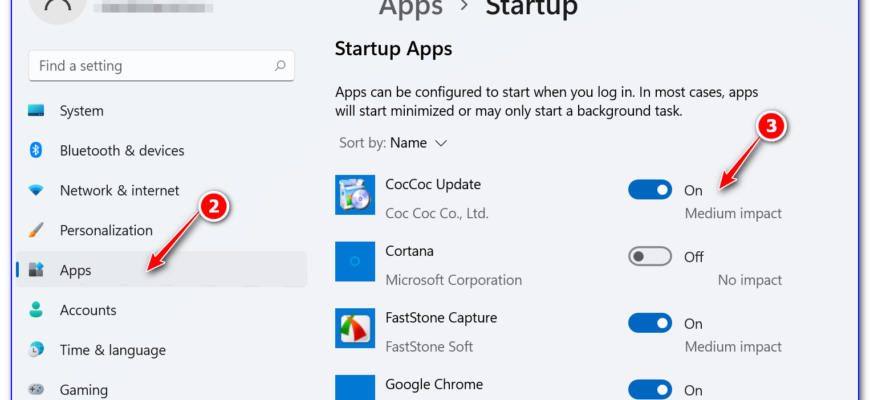Toggle Google Chrome startup switch
Viewport: 870px width, 400px height.
pos(650,389)
